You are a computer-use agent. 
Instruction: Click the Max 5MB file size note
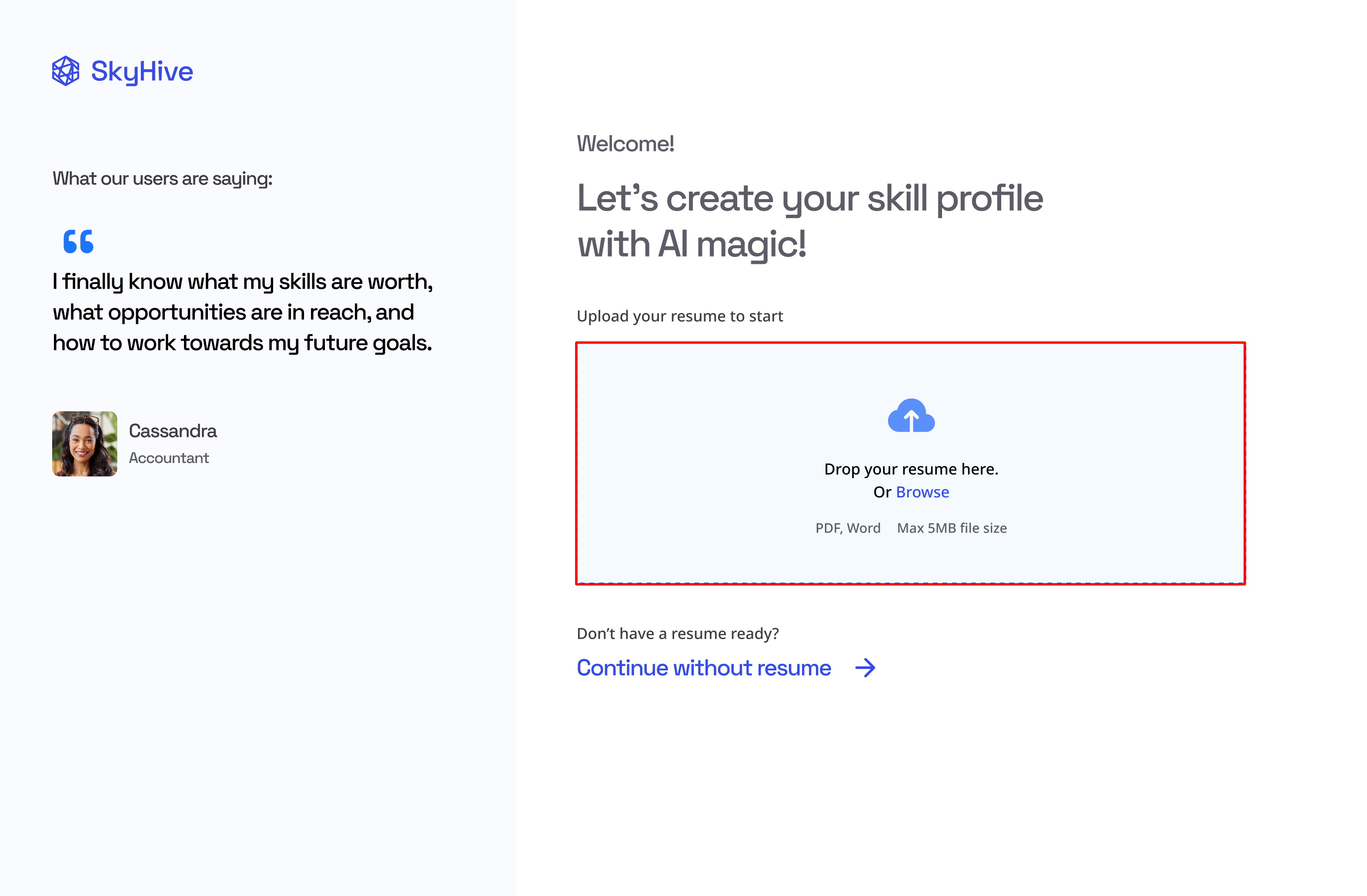[952, 528]
